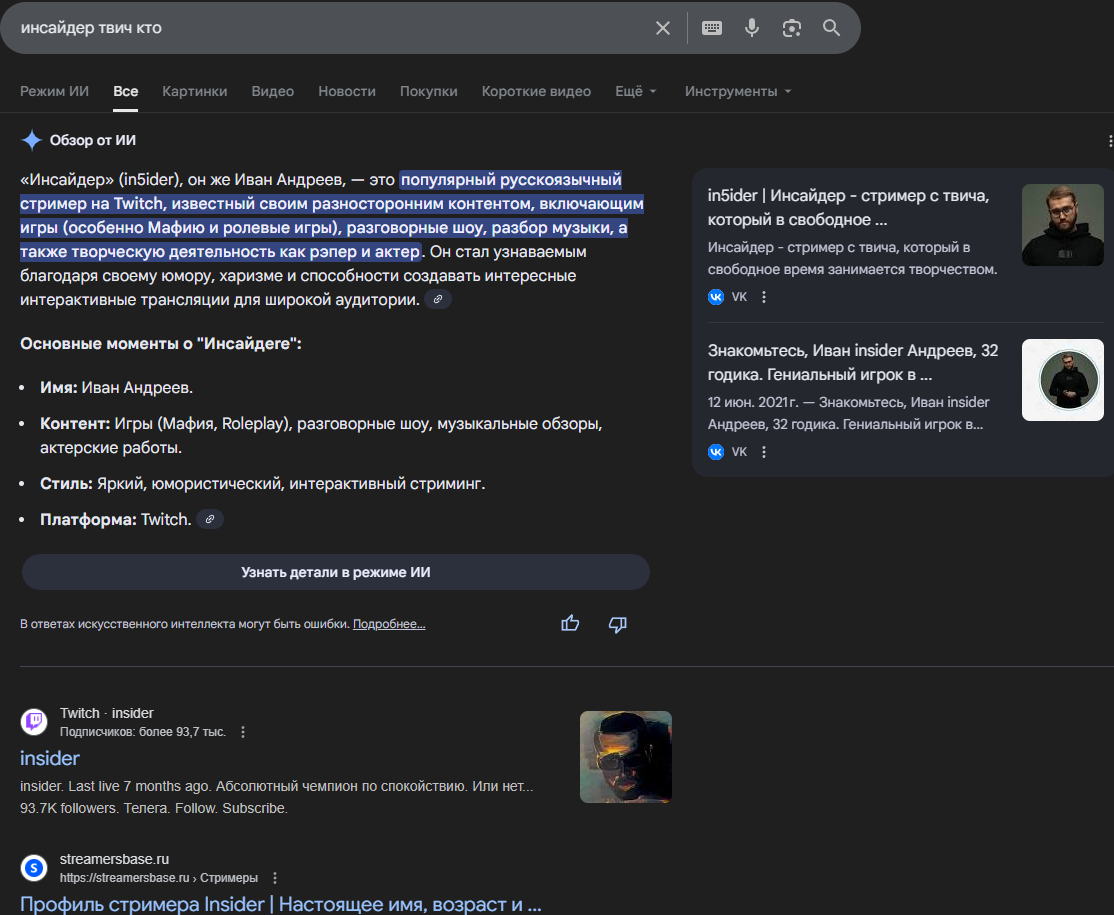
Task: Expand the Инструменты dropdown
Action: pos(737,91)
